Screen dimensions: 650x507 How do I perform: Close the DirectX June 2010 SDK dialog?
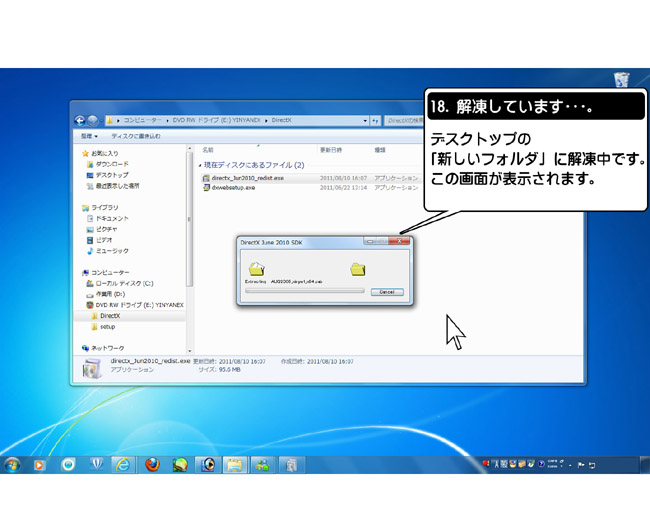[400, 241]
